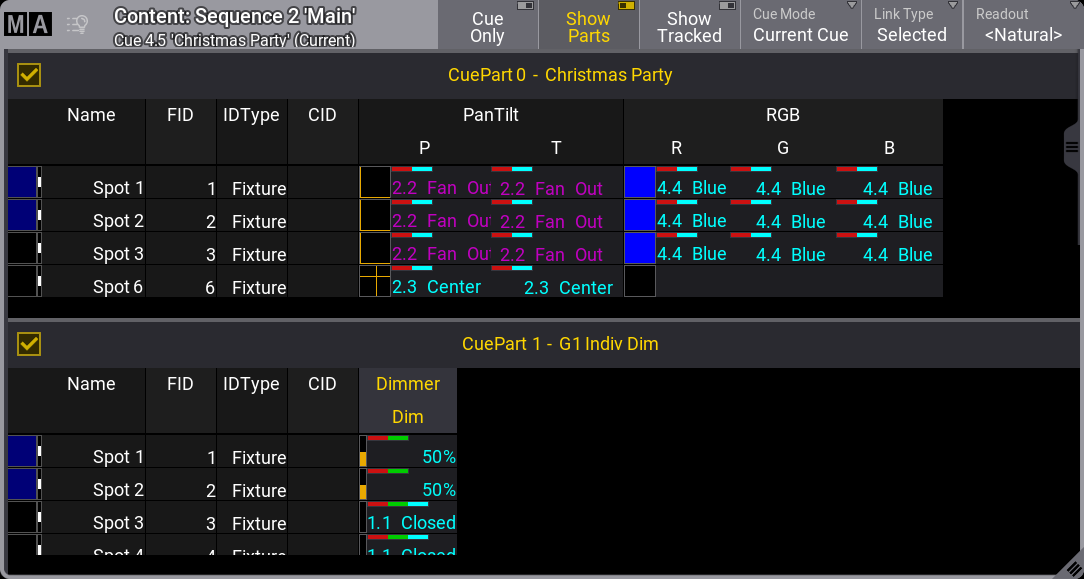Click Spot 1 pan/tilt position preview box
Screen dimensions: 1084x579
point(374,182)
